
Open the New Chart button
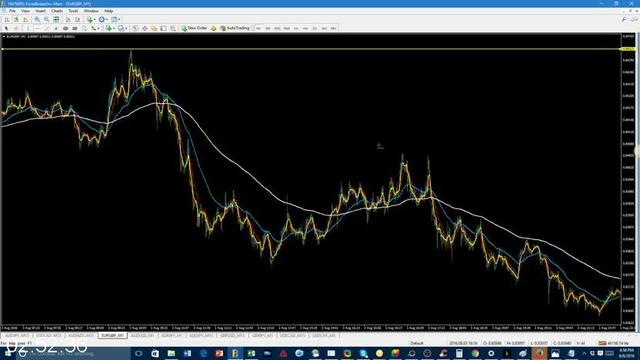(108, 28)
